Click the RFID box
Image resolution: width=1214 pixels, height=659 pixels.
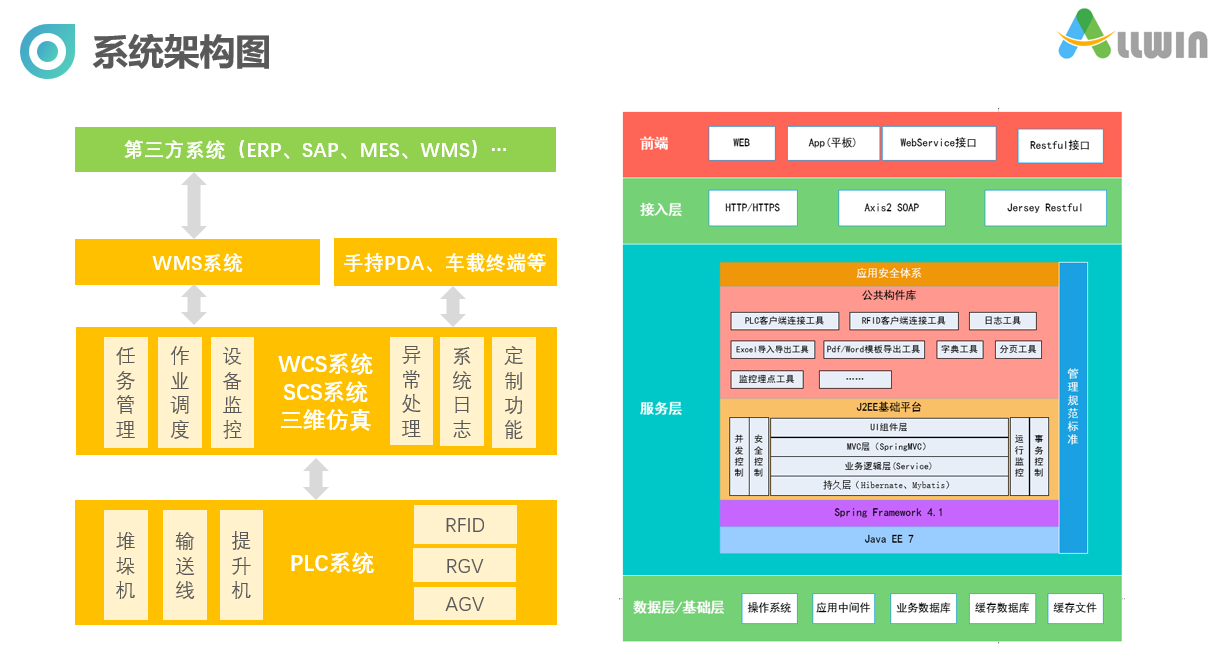(465, 525)
